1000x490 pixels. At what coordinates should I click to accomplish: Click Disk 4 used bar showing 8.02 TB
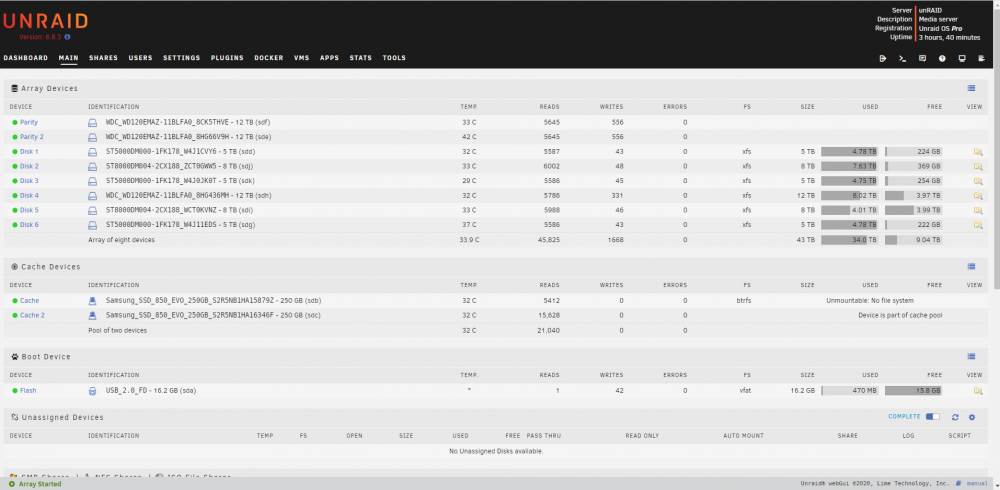tap(849, 196)
